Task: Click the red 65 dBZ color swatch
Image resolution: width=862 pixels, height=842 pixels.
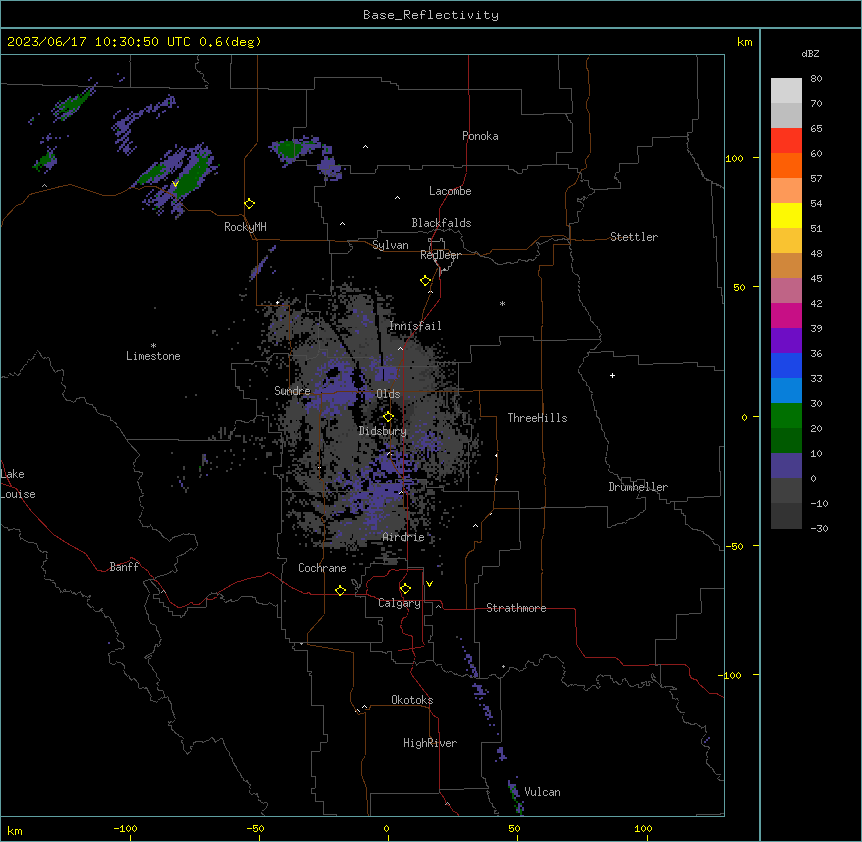Action: (786, 141)
